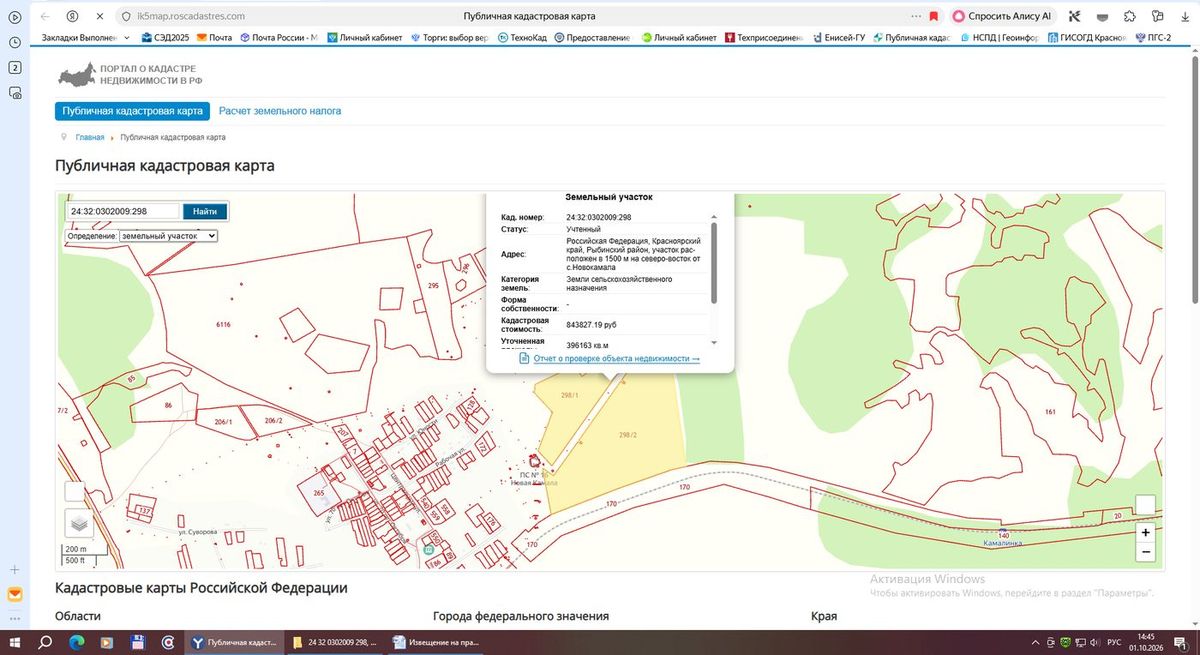Screen dimensions: 1200x655
Task: Click the cadastral number search field
Action: coord(123,212)
